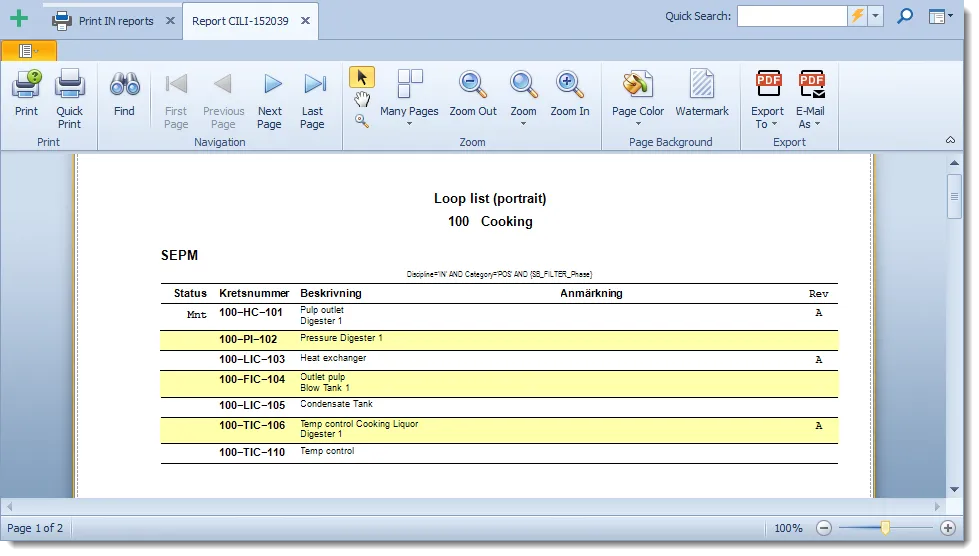Viewport: 979px width, 556px height.
Task: Jump to Last Page
Action: point(313,100)
